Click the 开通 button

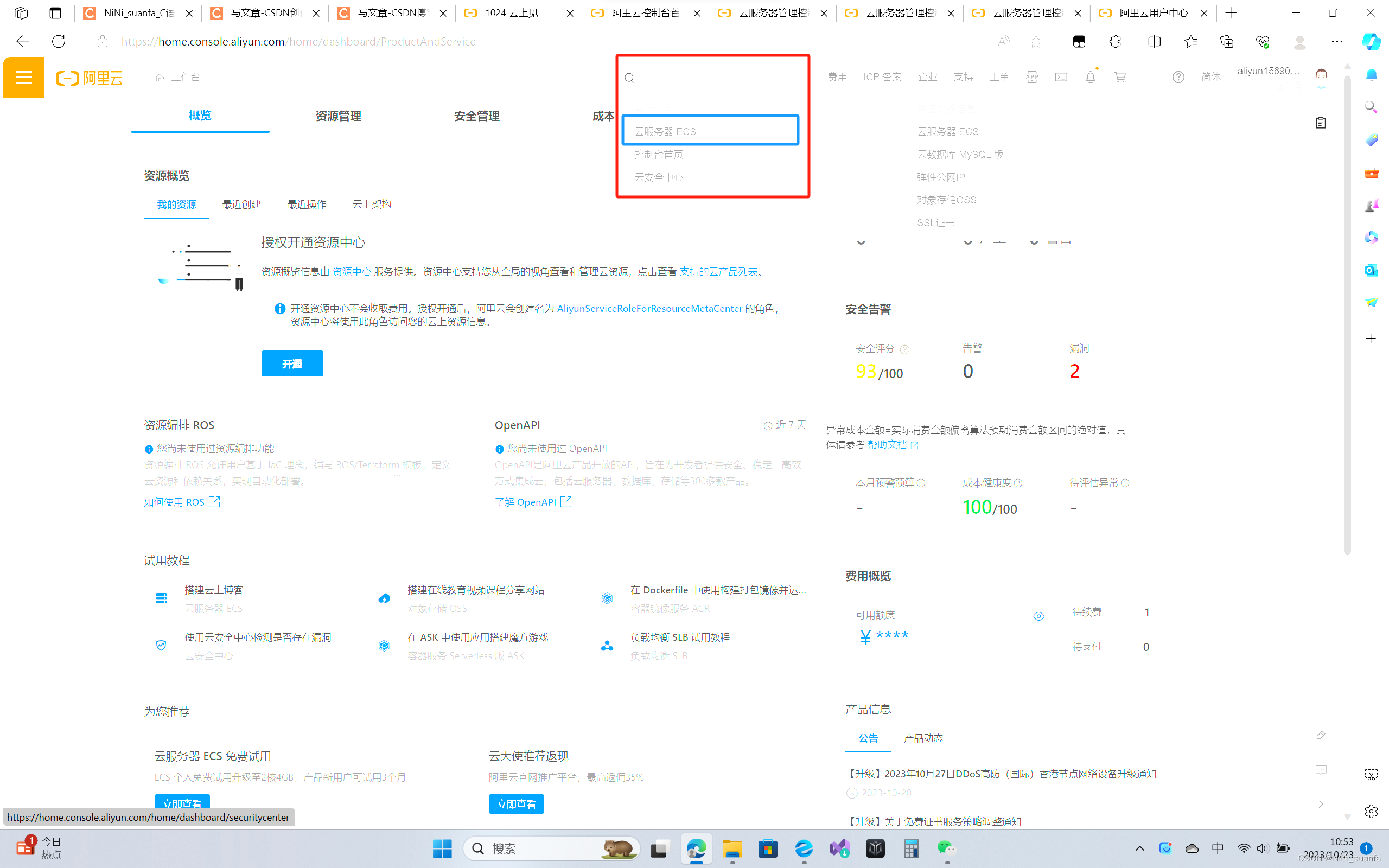pyautogui.click(x=292, y=363)
